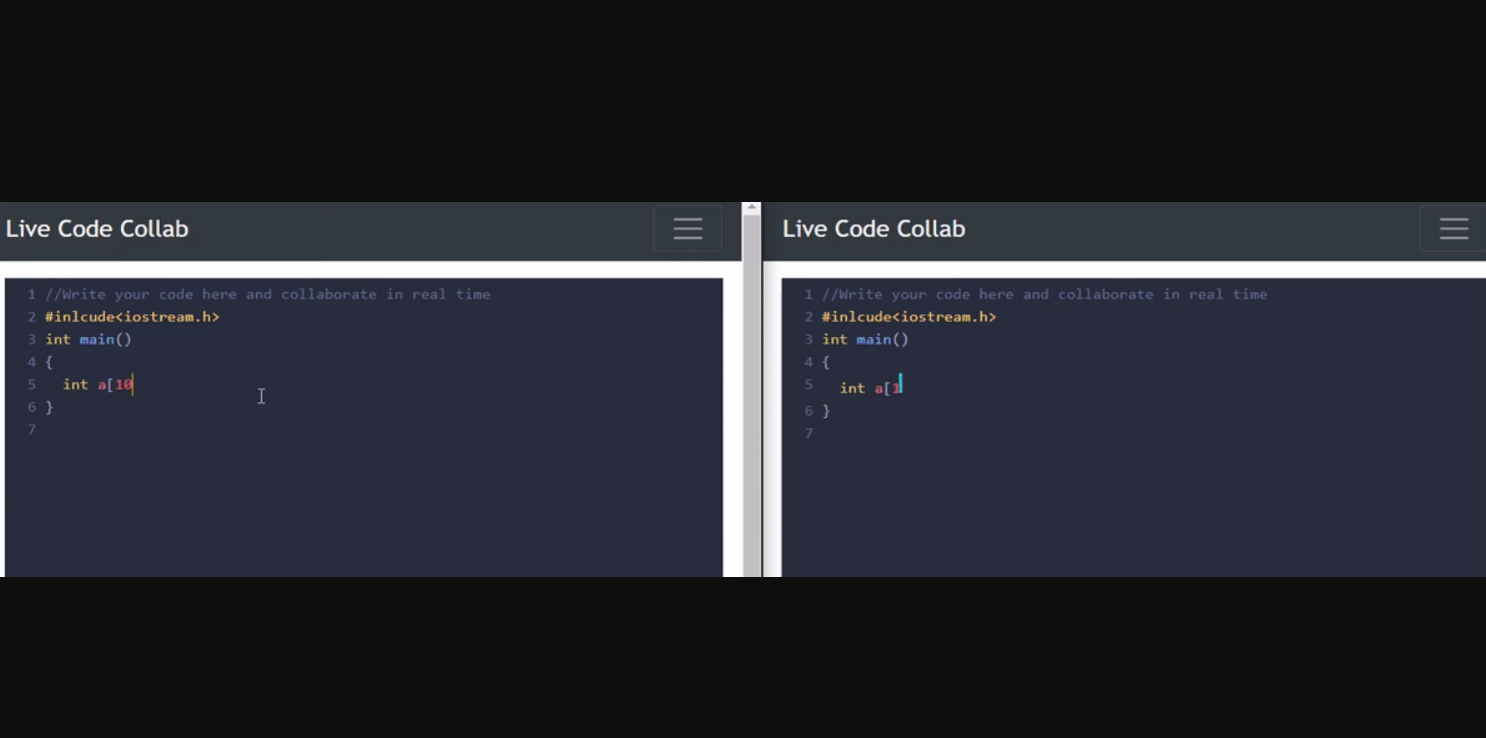Image resolution: width=1486 pixels, height=738 pixels.
Task: Click the comment line in right editor
Action: pyautogui.click(x=1045, y=294)
